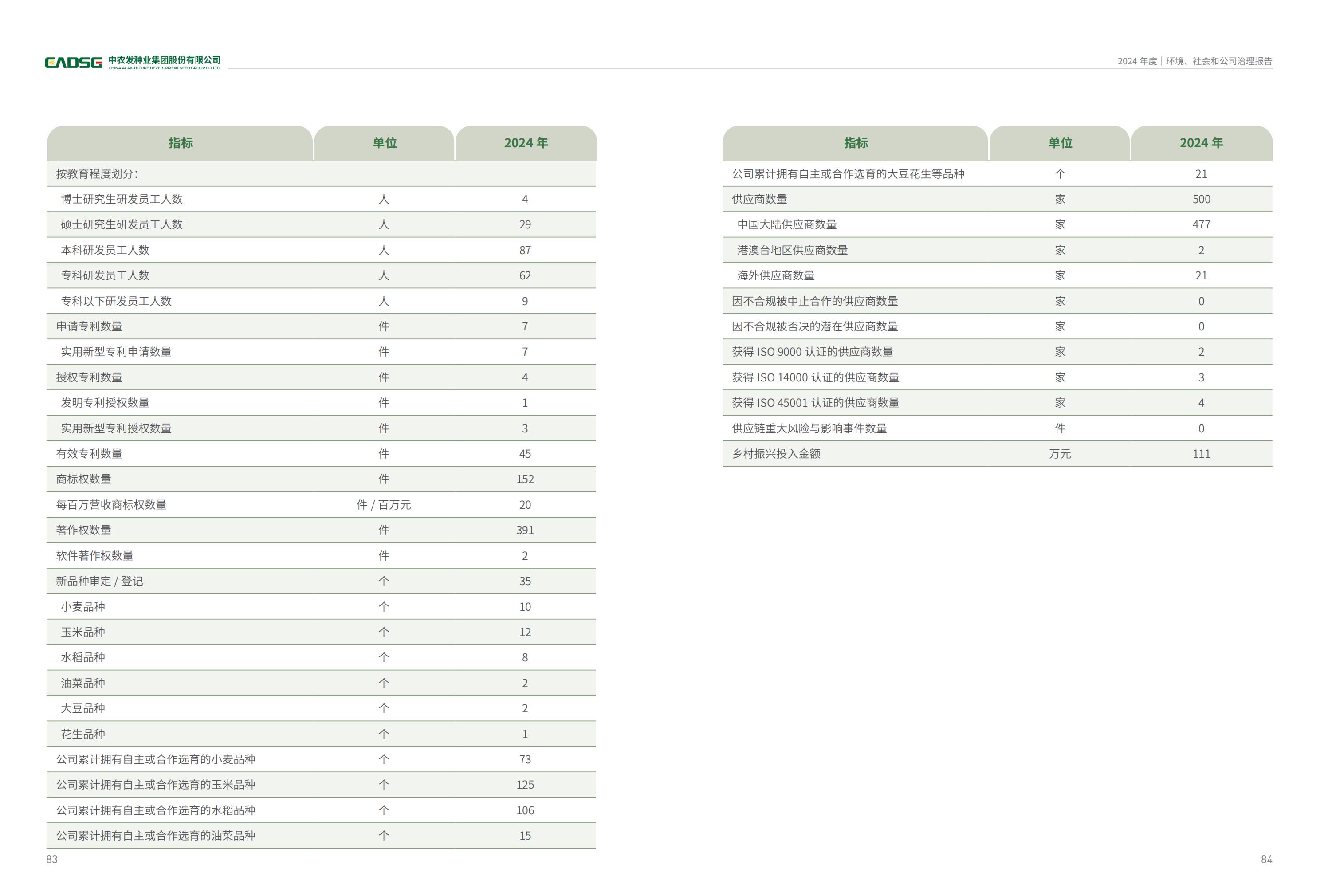The image size is (1320, 896).
Task: Click value 87 for 本科研发员工人数
Action: [525, 250]
